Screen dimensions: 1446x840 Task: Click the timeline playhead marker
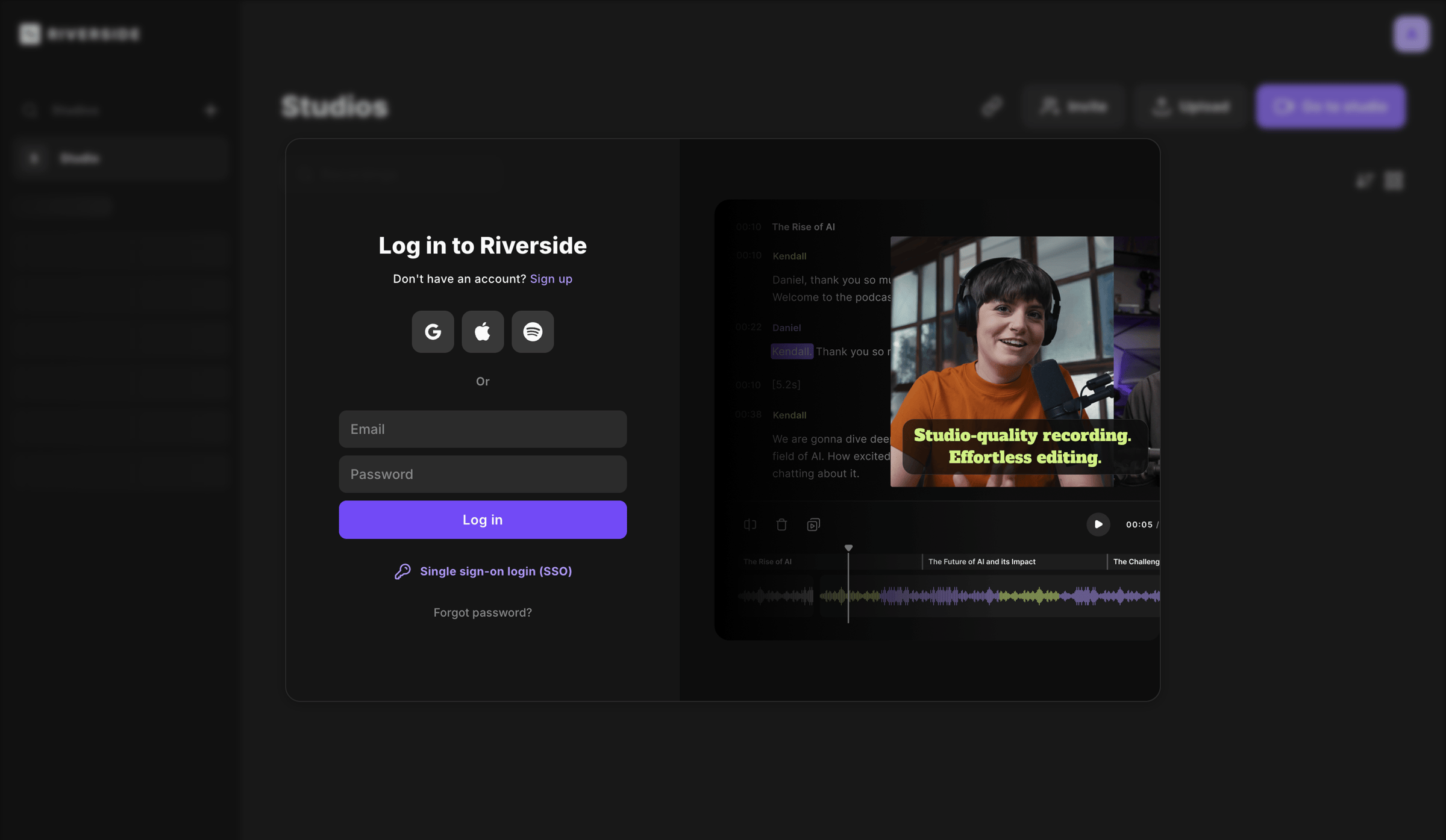coord(848,548)
